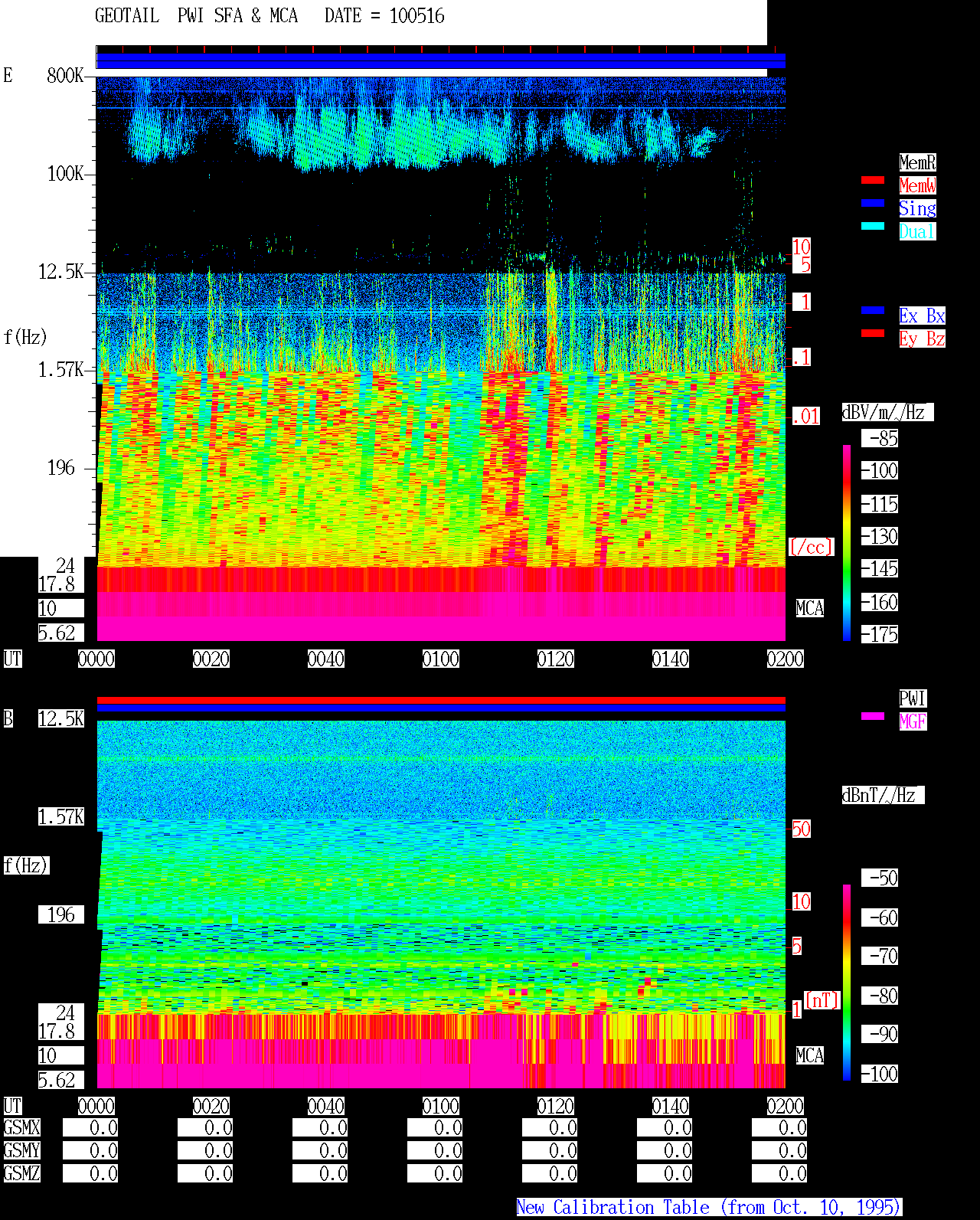
Task: Click the cyan Dual legend swatch
Action: (873, 226)
